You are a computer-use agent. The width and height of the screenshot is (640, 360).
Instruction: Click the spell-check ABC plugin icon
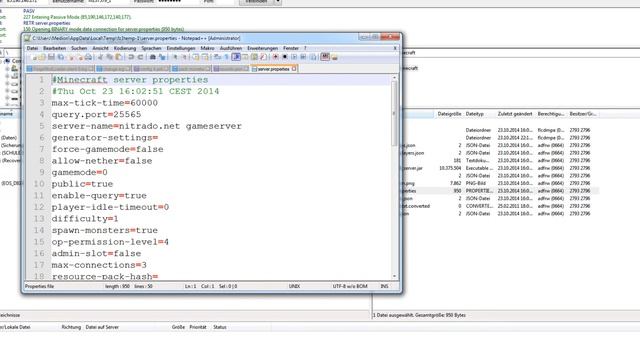(x=325, y=57)
